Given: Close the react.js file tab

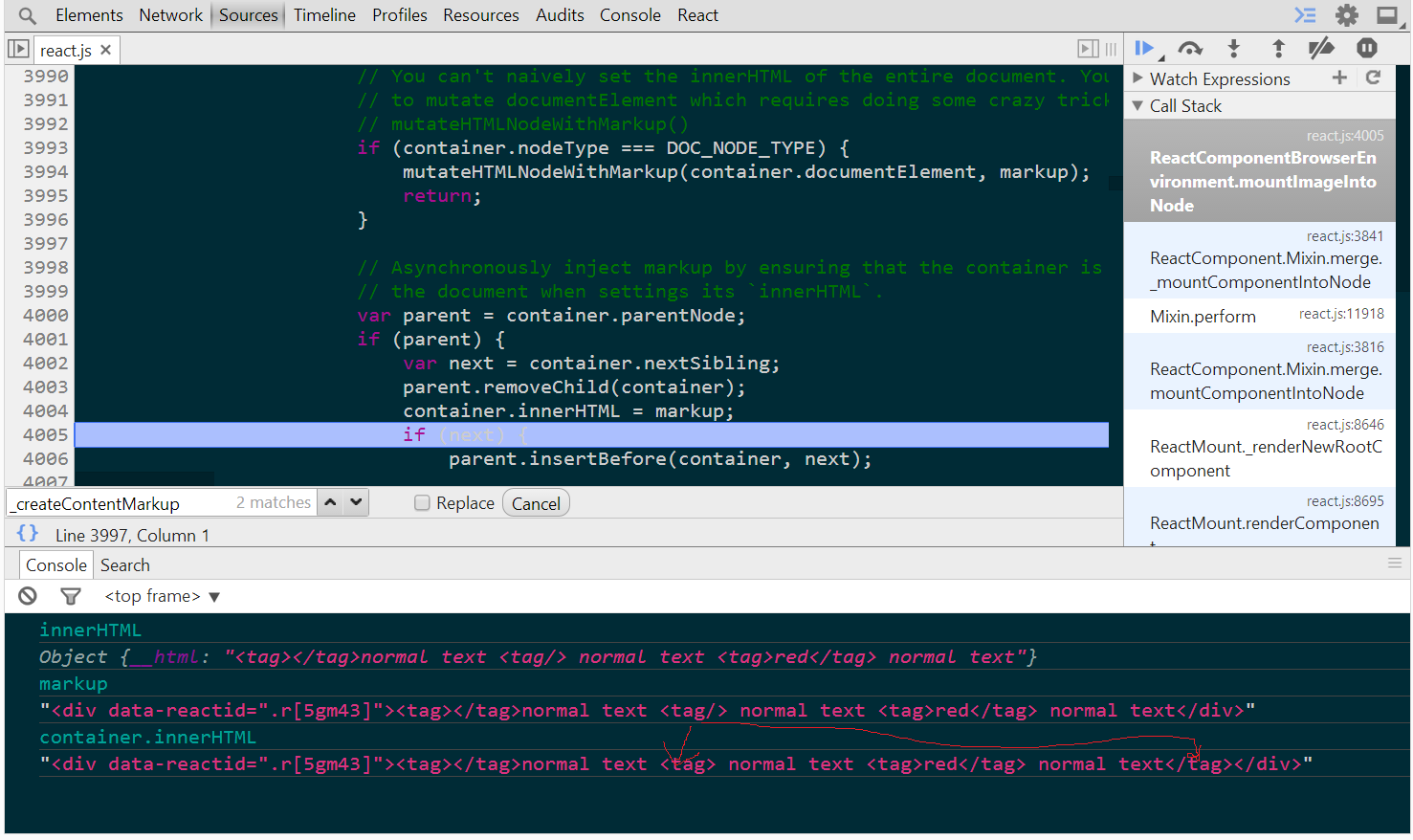Looking at the screenshot, I should [106, 50].
